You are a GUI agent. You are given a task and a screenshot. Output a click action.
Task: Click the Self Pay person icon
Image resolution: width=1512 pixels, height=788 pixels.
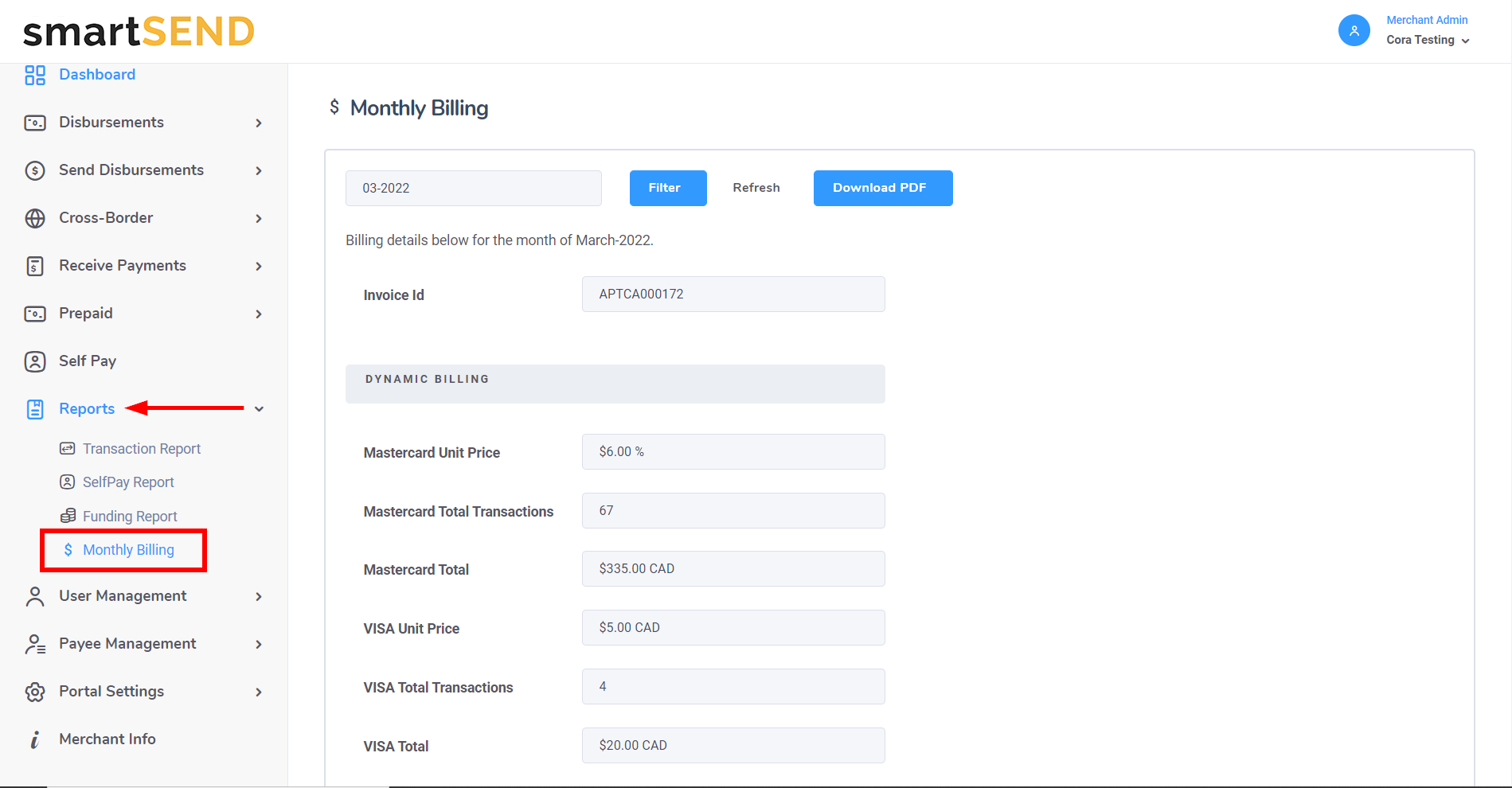click(35, 361)
